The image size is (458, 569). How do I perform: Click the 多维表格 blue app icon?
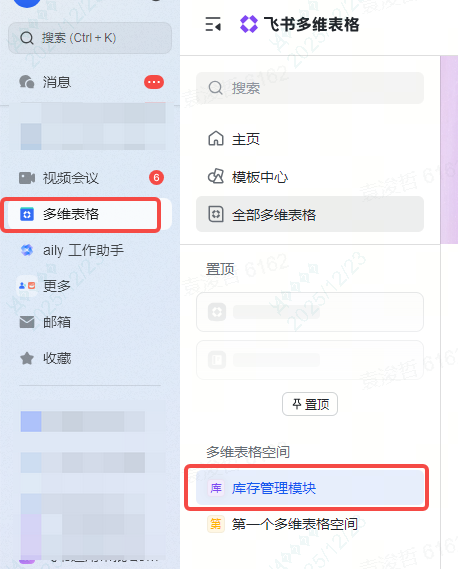pos(27,214)
